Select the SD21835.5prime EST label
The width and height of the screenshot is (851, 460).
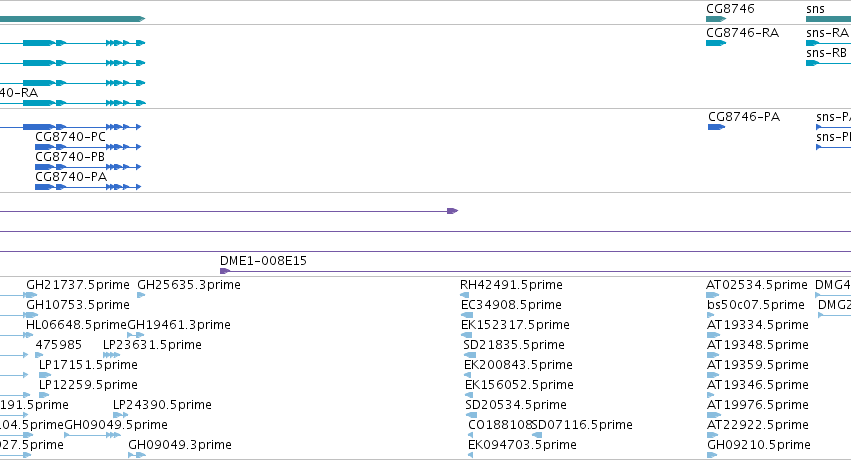(514, 345)
